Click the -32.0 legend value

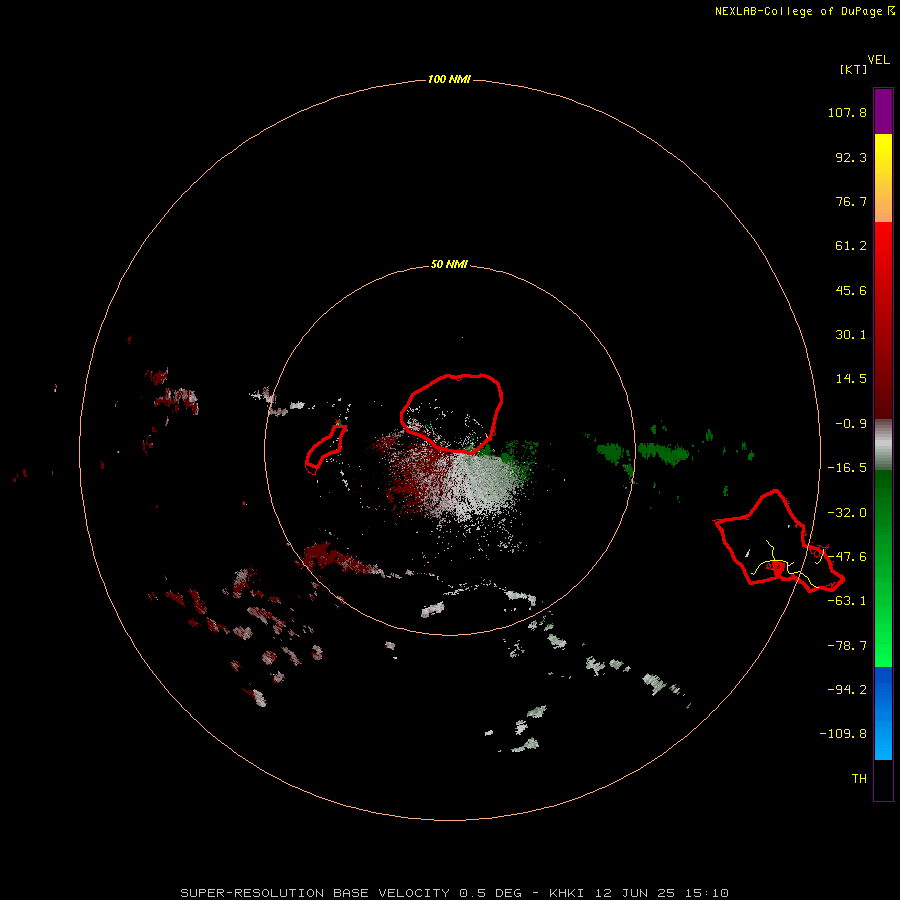[x=847, y=513]
